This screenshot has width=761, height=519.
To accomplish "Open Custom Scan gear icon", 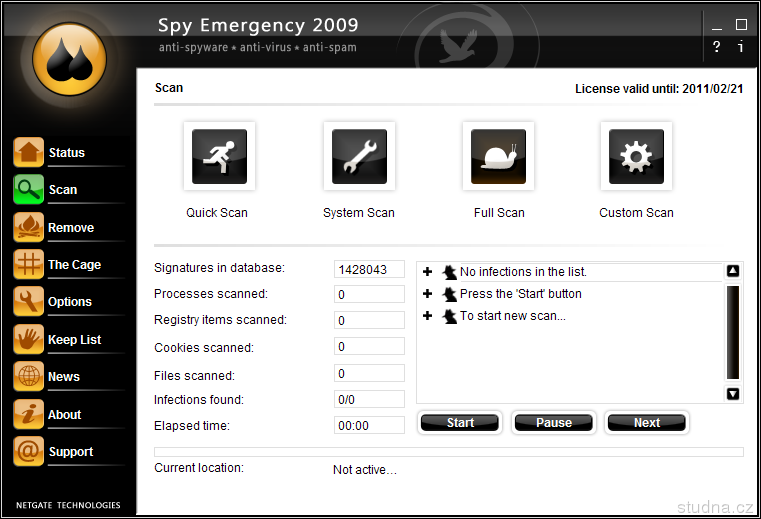I will (636, 157).
